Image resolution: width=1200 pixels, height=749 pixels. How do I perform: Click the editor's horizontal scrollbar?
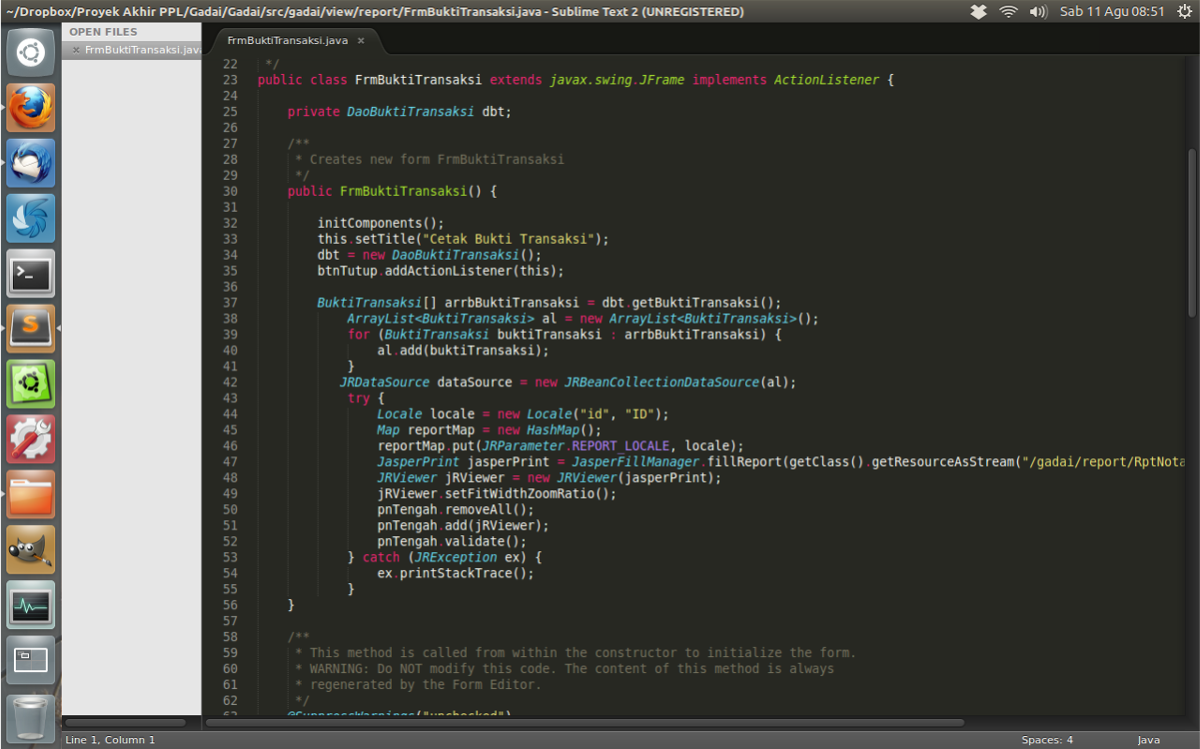click(x=585, y=722)
